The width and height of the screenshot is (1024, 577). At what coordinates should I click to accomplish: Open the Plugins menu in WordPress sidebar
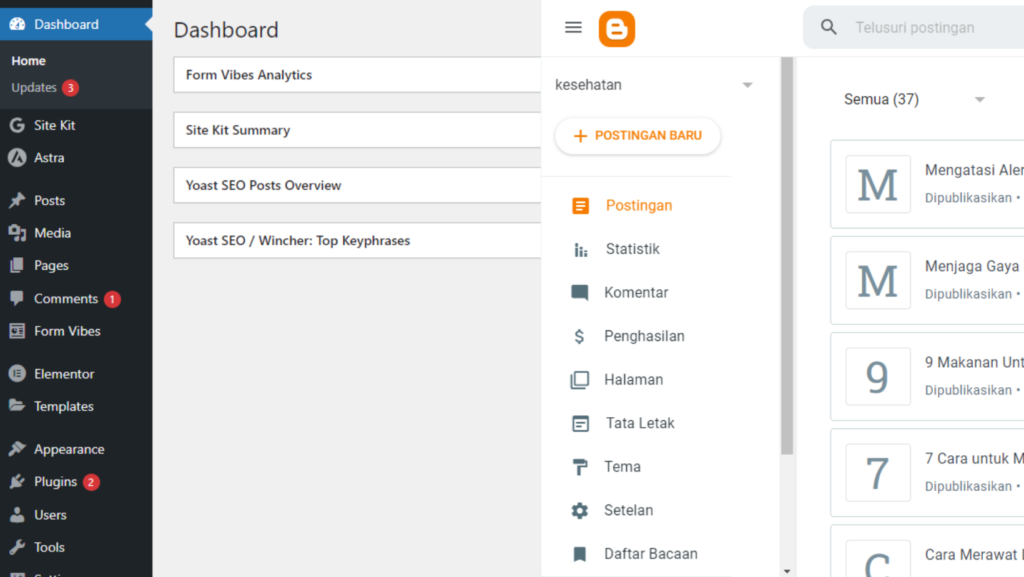[55, 482]
